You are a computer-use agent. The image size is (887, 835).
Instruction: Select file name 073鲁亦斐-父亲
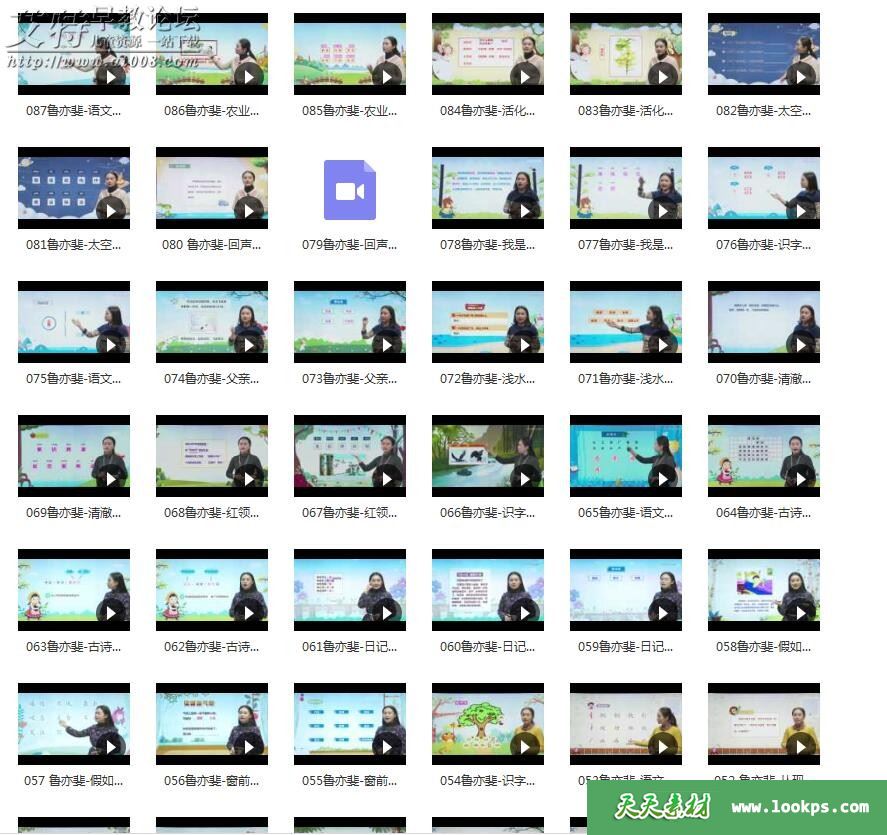click(x=349, y=379)
